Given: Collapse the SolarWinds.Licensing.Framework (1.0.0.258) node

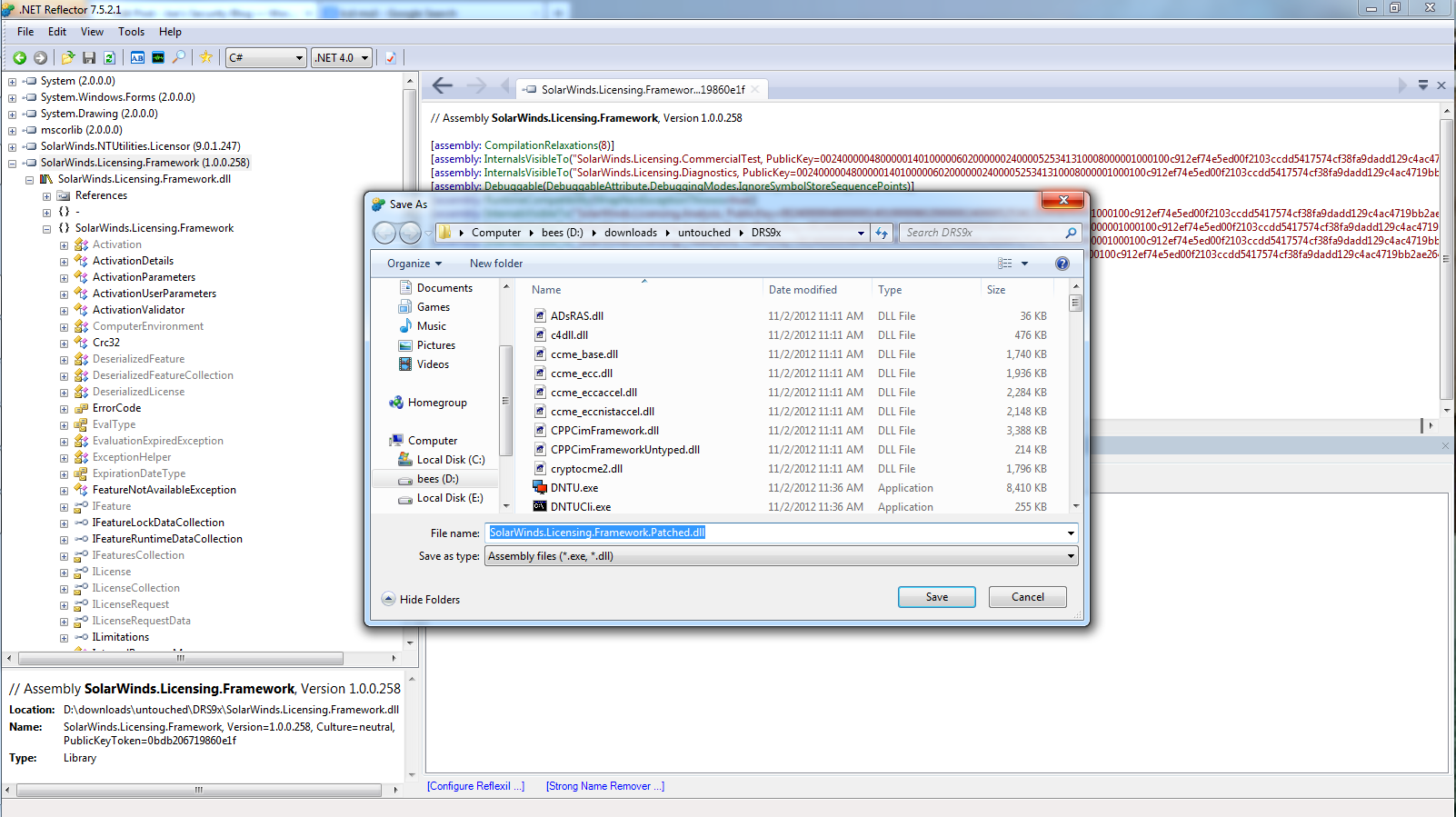Looking at the screenshot, I should (x=12, y=163).
